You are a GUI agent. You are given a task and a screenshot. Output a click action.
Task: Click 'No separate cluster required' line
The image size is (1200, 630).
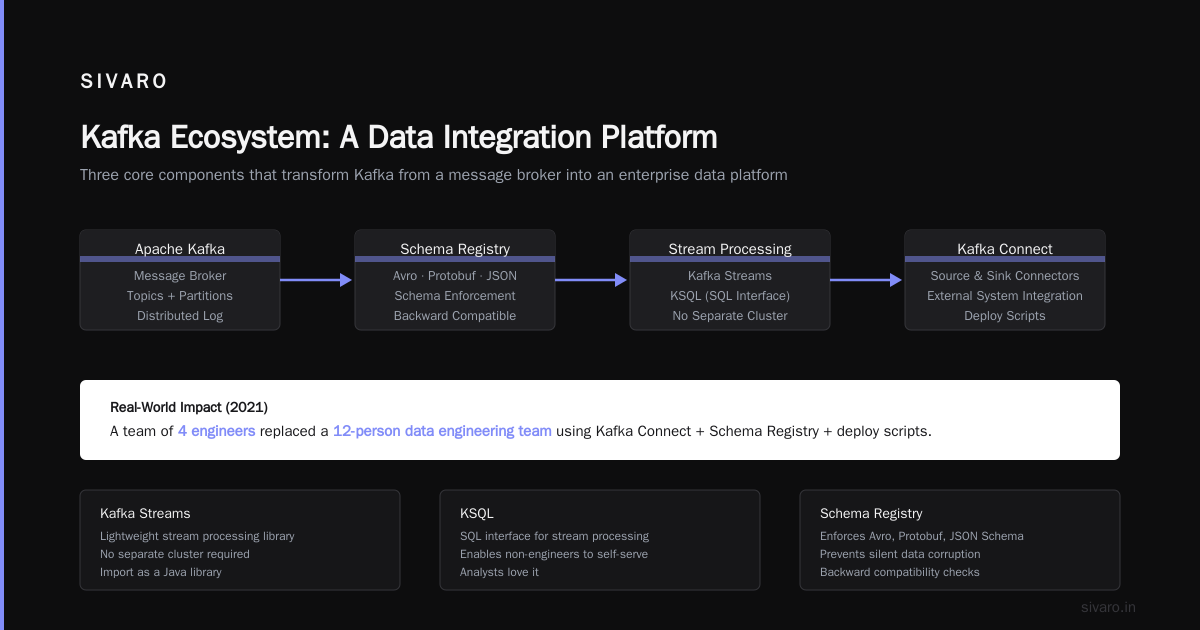(x=175, y=554)
